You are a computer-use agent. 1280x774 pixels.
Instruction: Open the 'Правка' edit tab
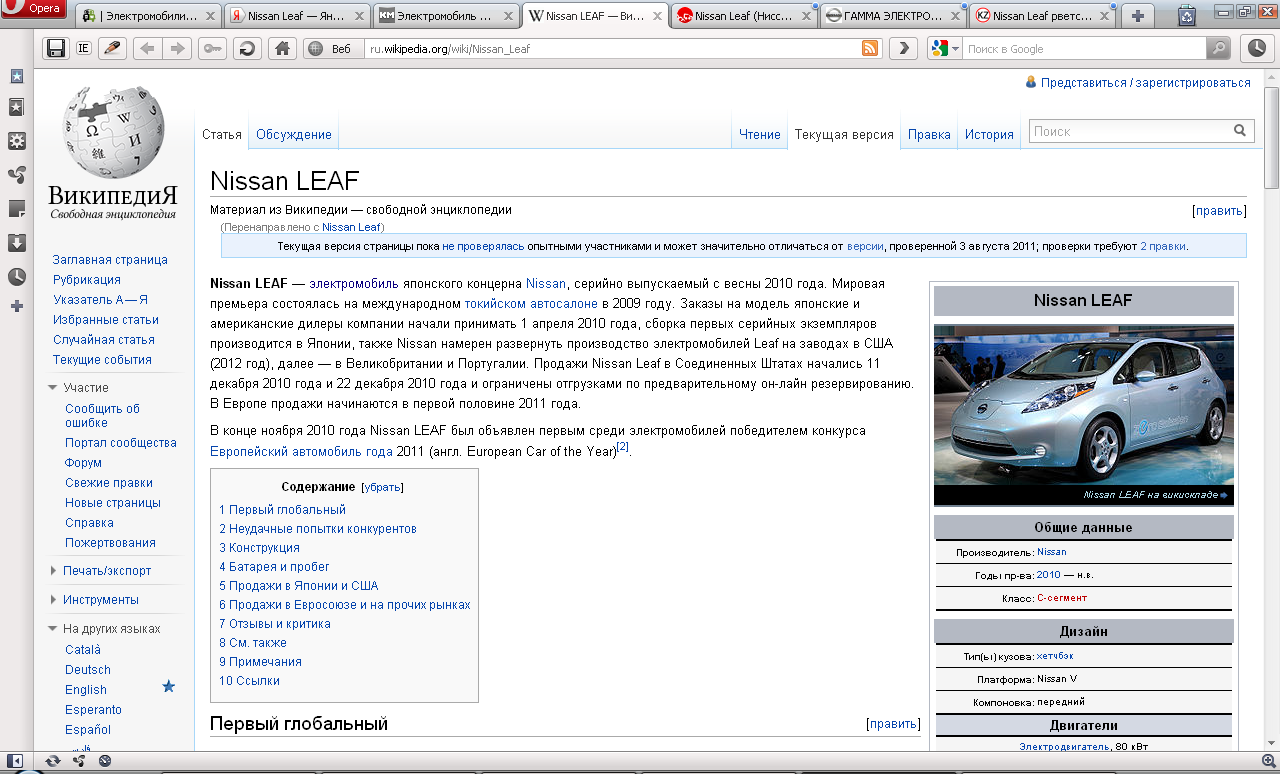click(x=929, y=134)
